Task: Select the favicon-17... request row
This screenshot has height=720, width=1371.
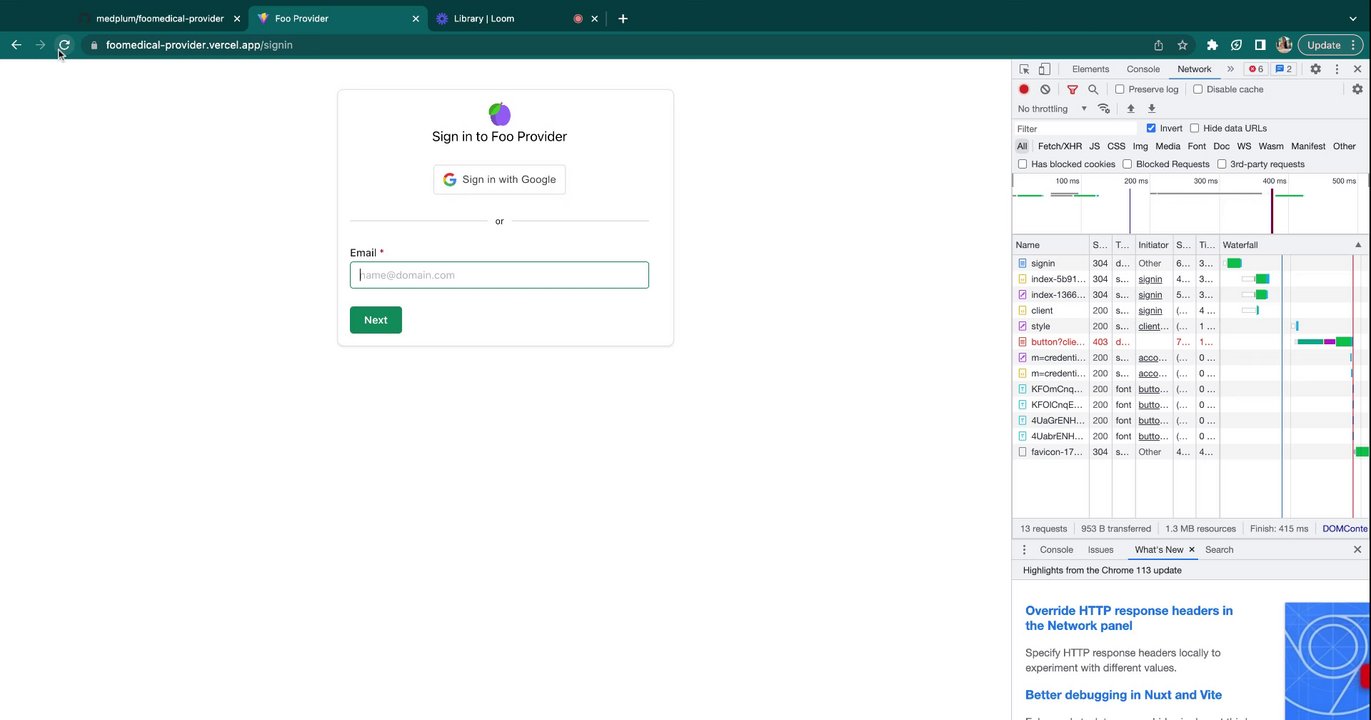Action: pos(1191,452)
